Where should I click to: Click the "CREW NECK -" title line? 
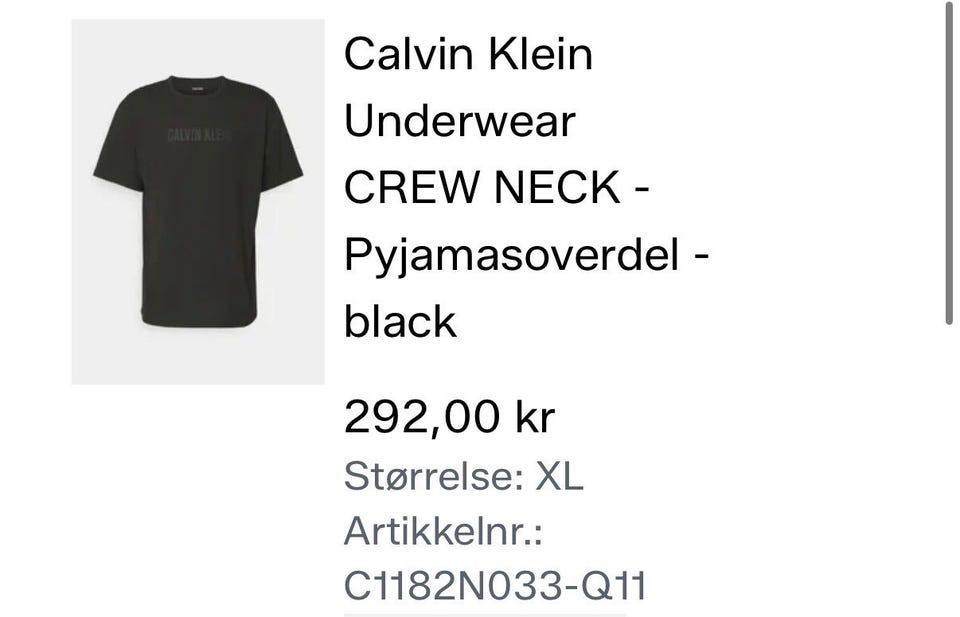pyautogui.click(x=497, y=187)
